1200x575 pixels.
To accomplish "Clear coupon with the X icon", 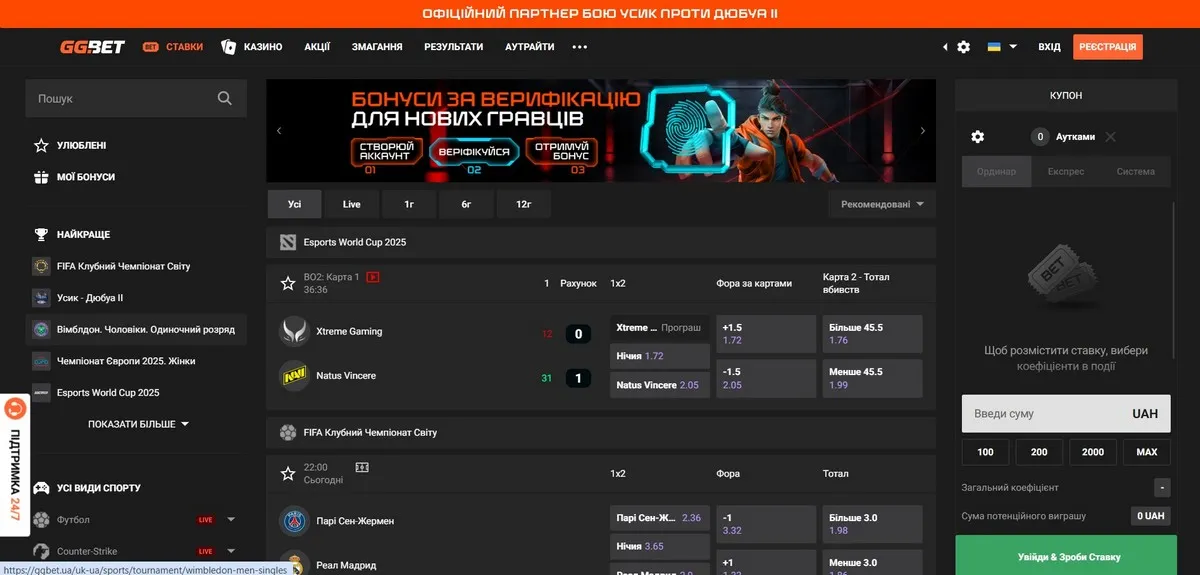I will (x=1110, y=137).
